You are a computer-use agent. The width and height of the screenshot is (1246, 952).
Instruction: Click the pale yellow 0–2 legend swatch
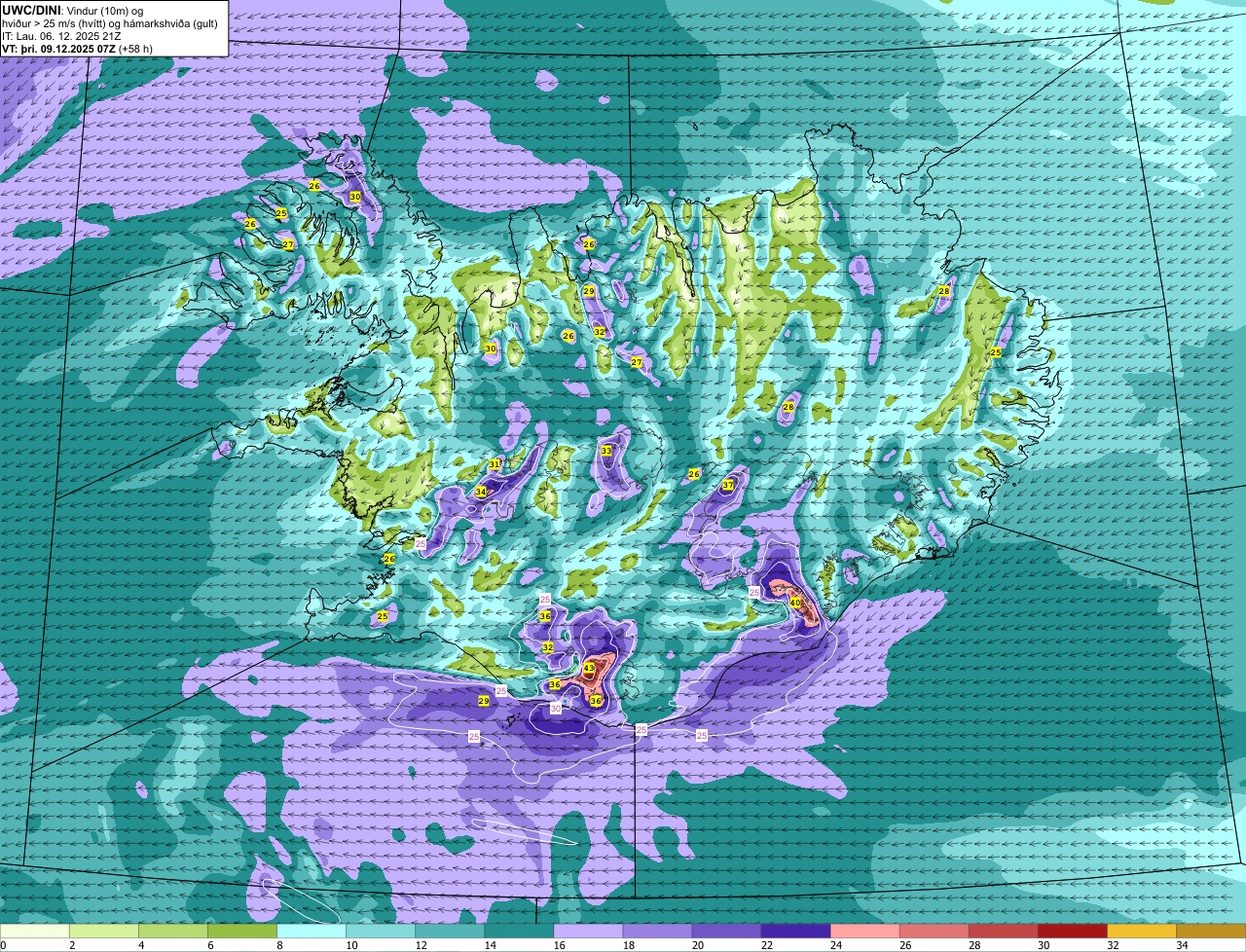point(35,932)
